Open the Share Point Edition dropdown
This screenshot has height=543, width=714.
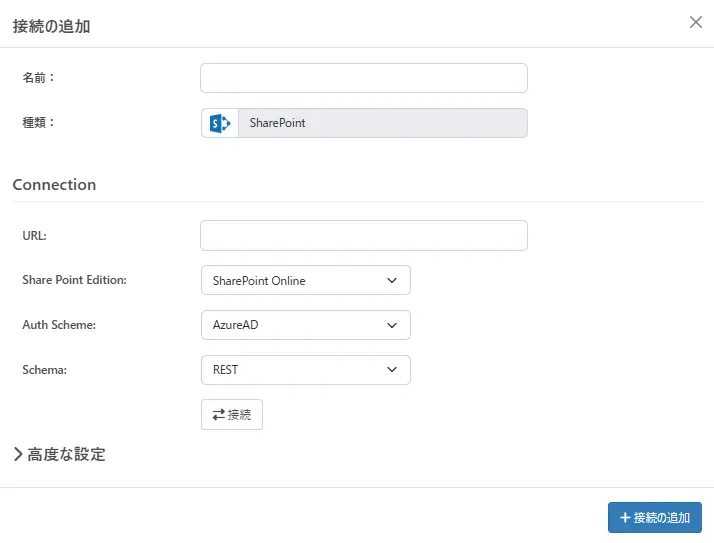(305, 281)
